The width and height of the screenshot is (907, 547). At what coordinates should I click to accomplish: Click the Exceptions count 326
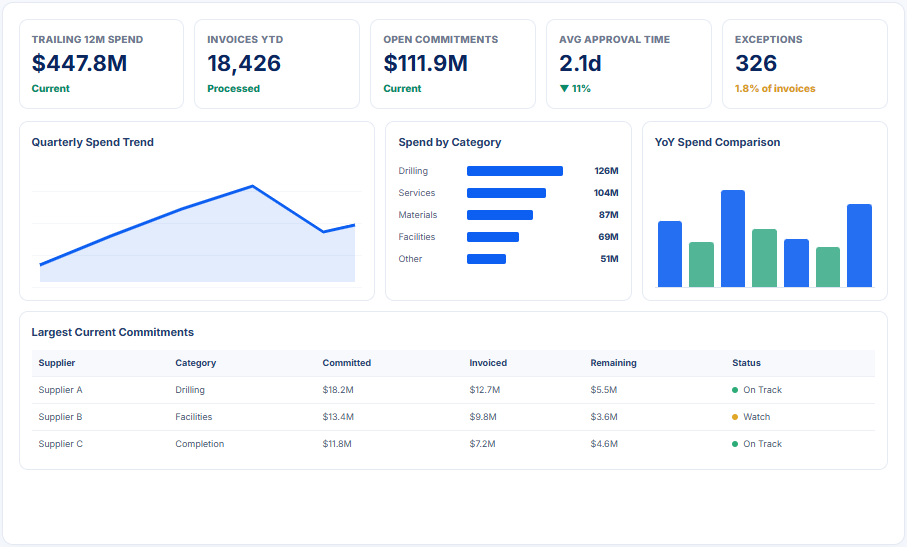[x=756, y=64]
